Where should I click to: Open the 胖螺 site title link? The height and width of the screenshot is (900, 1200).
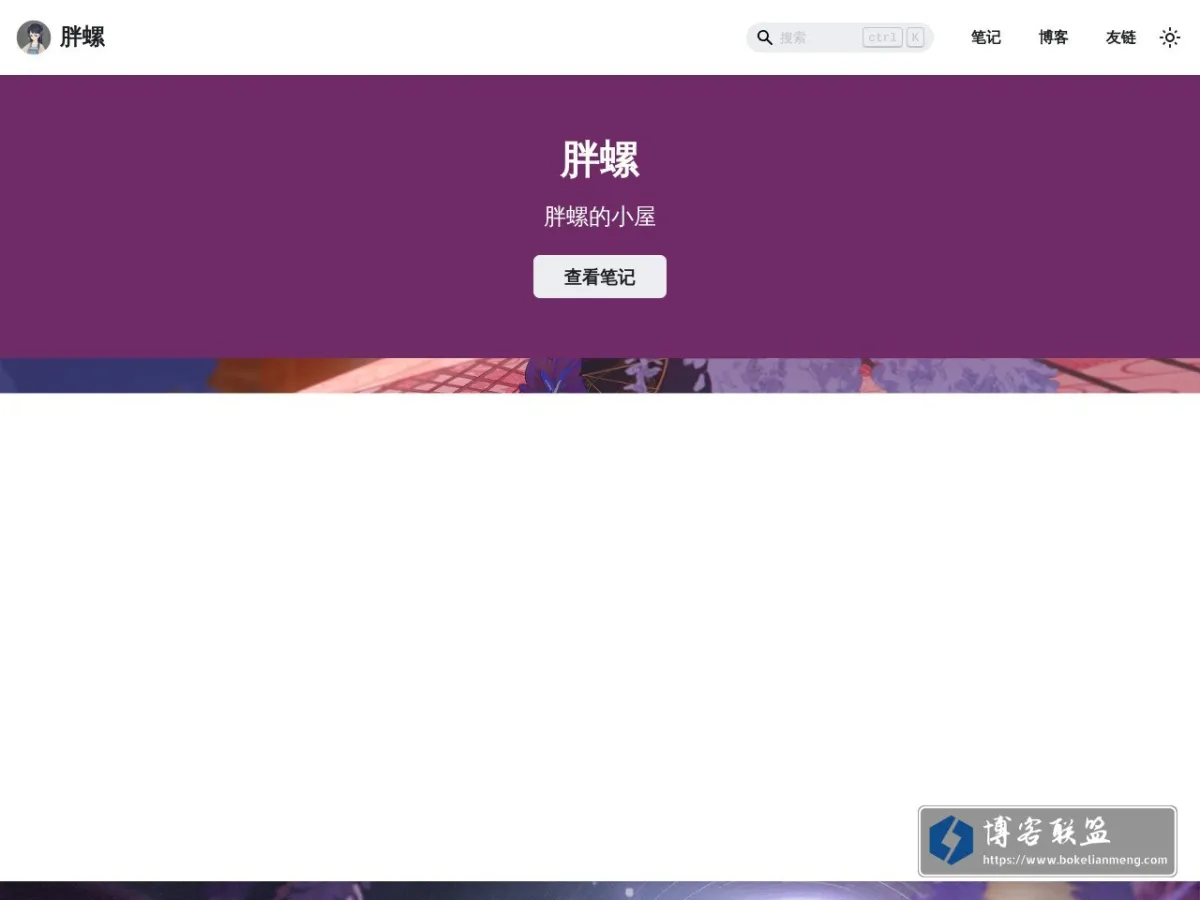[x=82, y=37]
